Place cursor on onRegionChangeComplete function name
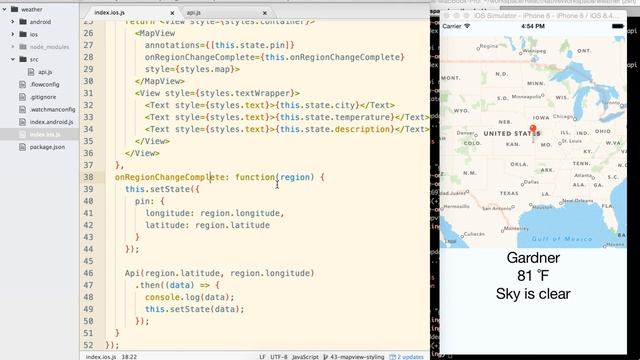Screen dimensions: 640x360 pos(169,177)
